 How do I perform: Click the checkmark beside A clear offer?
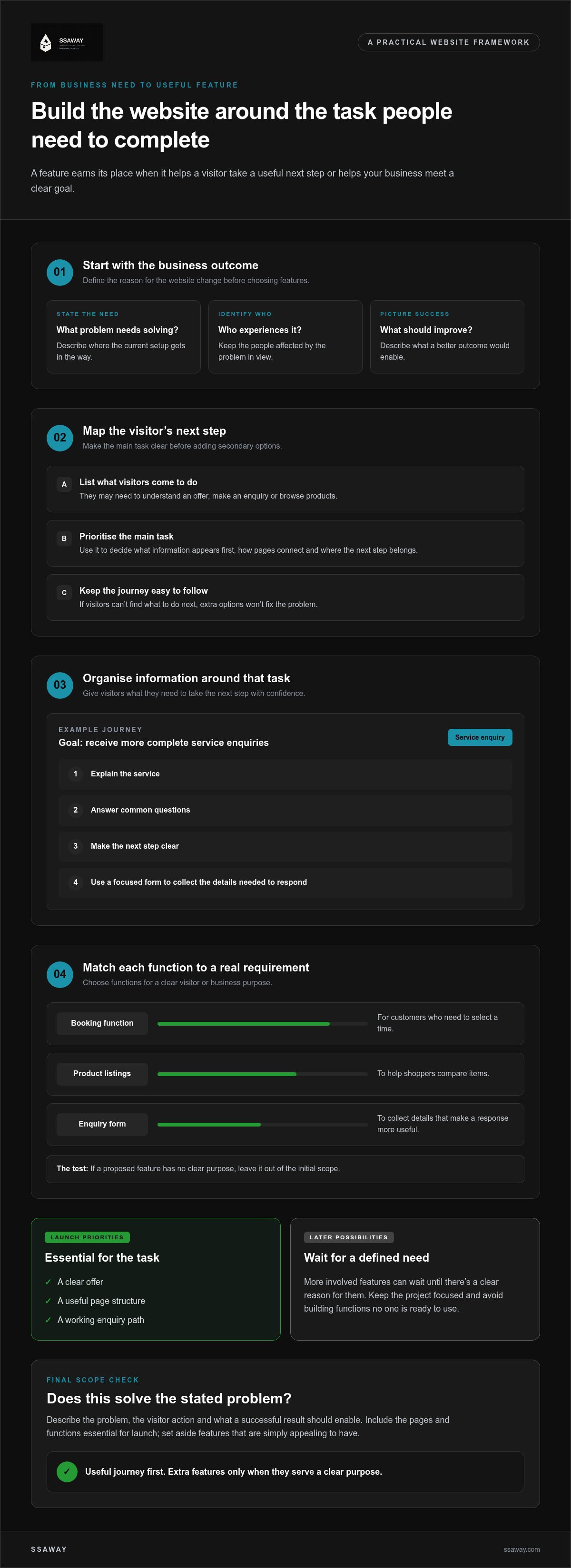click(48, 1282)
